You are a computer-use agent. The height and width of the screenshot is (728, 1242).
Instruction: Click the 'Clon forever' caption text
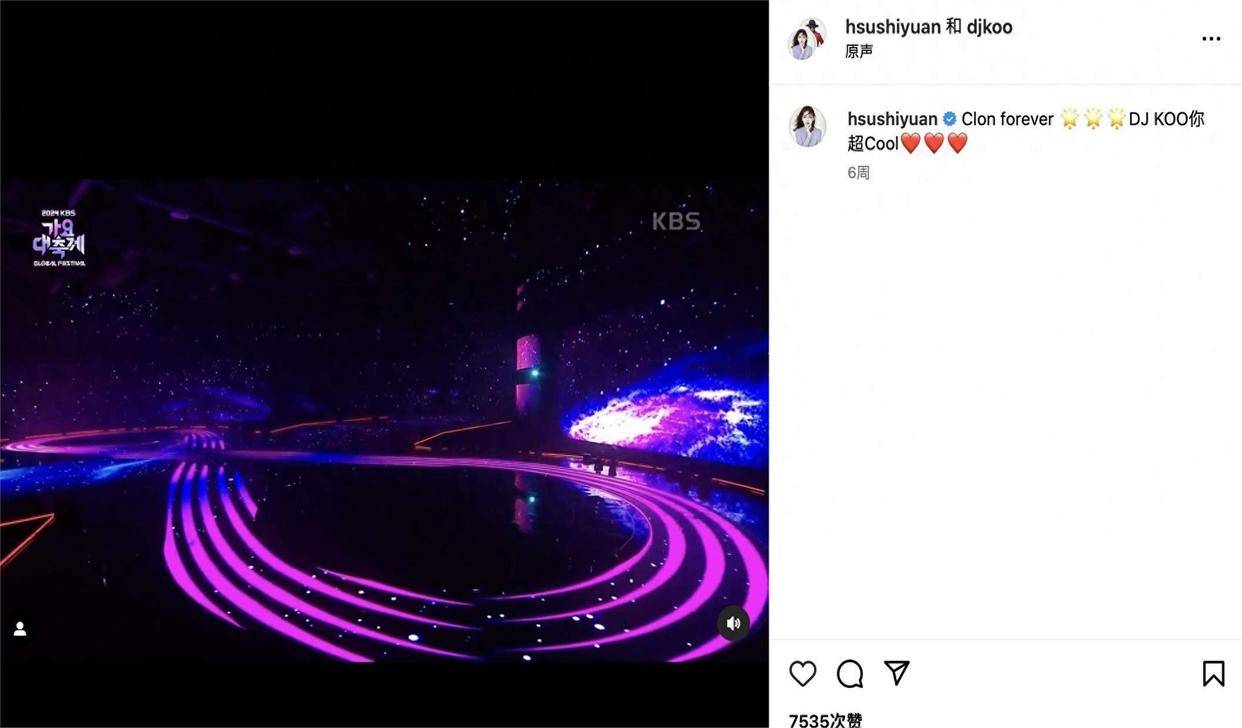(x=1007, y=119)
